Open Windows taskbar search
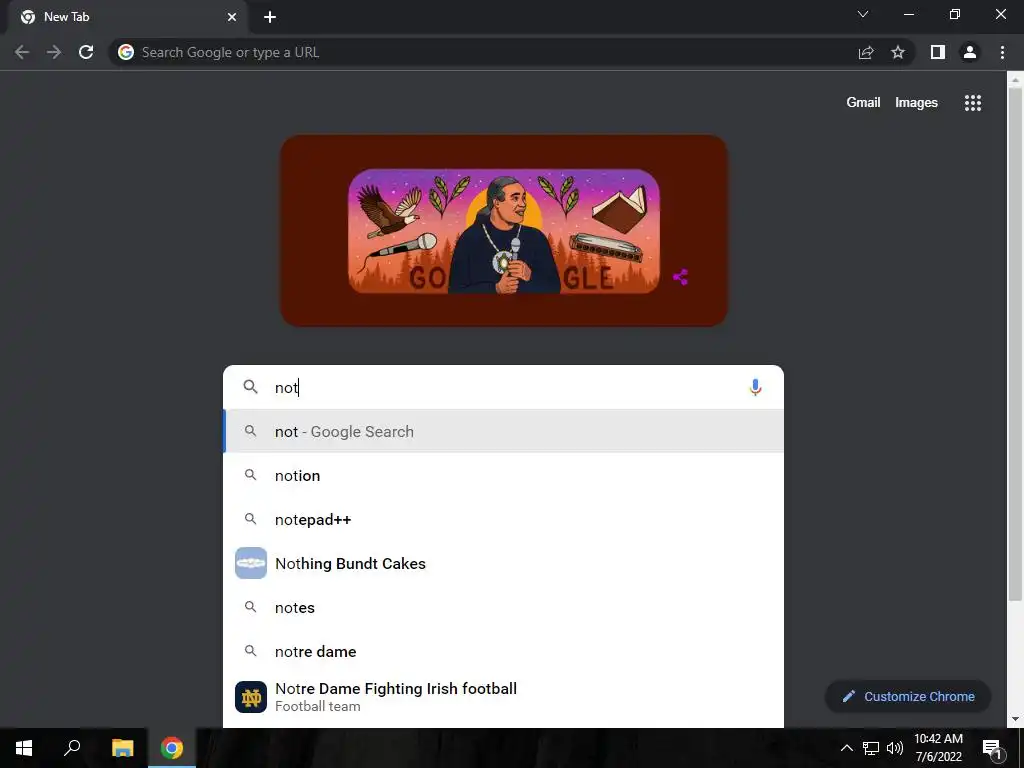 pyautogui.click(x=72, y=748)
